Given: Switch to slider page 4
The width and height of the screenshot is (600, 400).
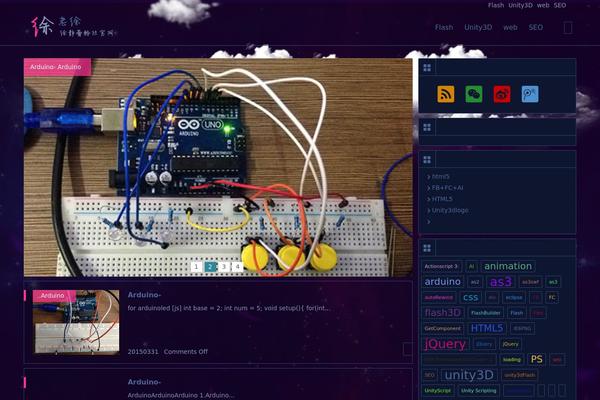Looking at the screenshot, I should 238,267.
